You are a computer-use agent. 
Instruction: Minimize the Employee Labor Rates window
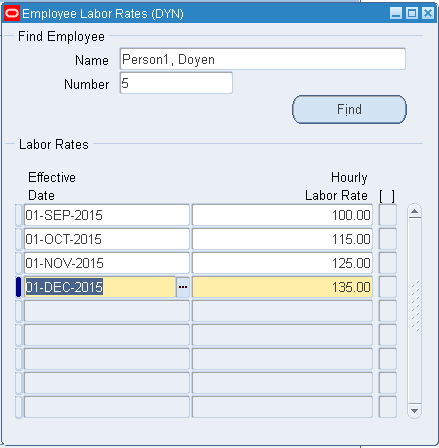[396, 13]
